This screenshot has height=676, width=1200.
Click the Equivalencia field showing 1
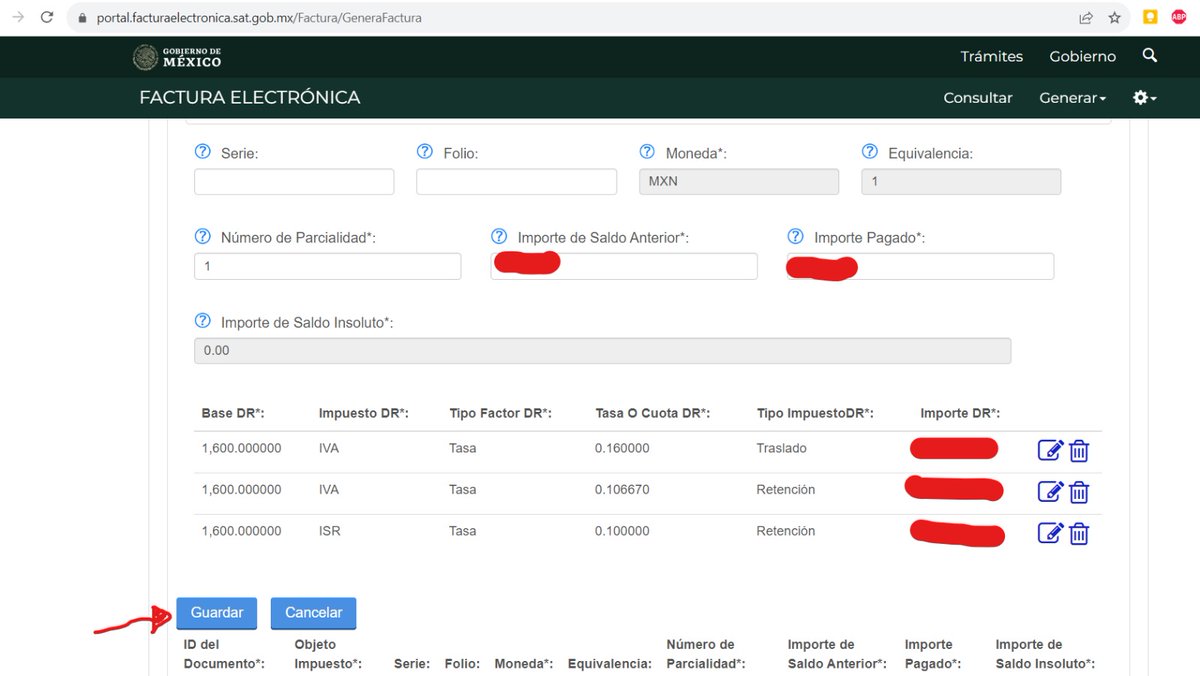coord(961,181)
